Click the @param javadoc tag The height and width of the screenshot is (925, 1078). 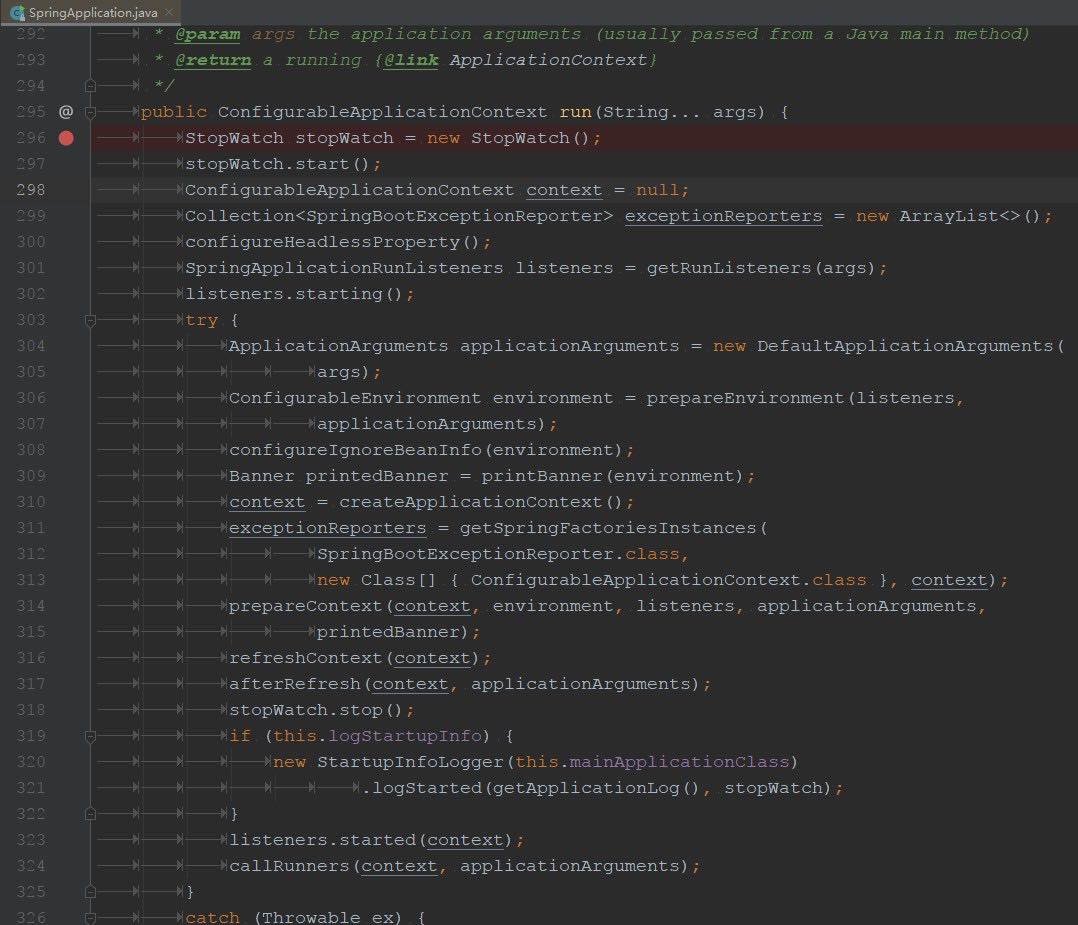pyautogui.click(x=208, y=34)
